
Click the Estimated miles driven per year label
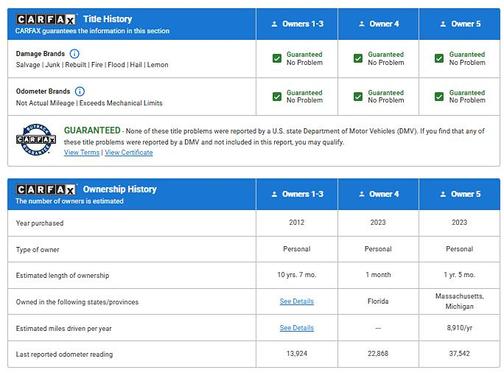tap(64, 328)
